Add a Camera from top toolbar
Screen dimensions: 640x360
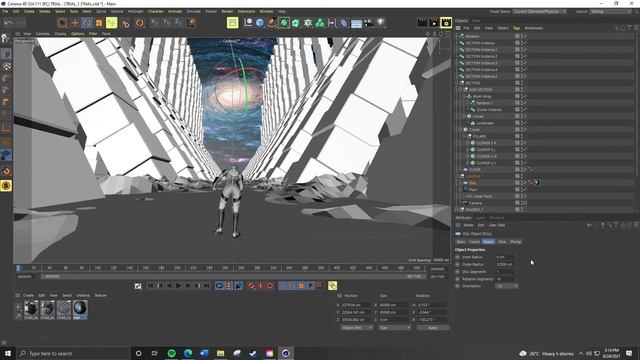[x=369, y=23]
